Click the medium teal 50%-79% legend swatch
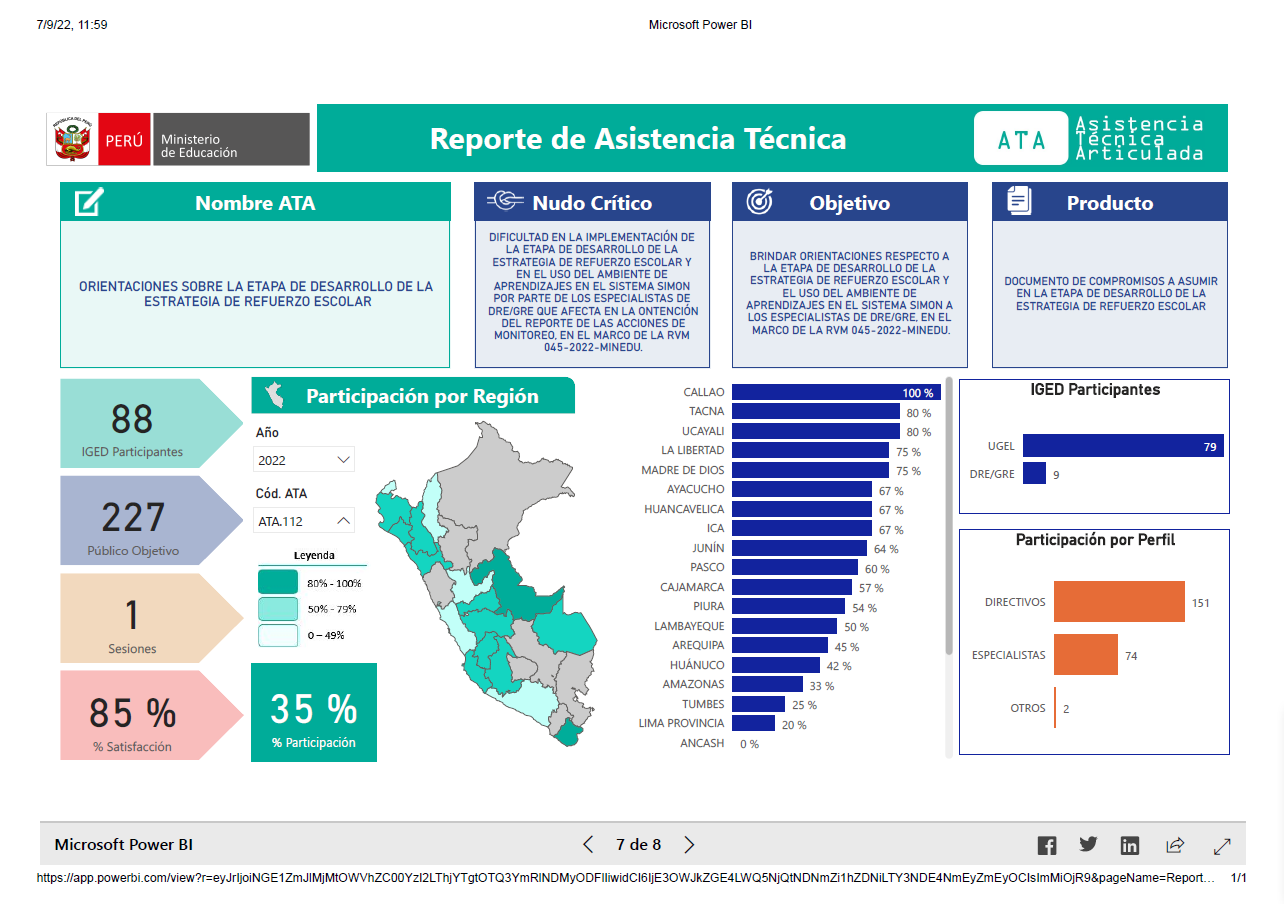 (278, 608)
